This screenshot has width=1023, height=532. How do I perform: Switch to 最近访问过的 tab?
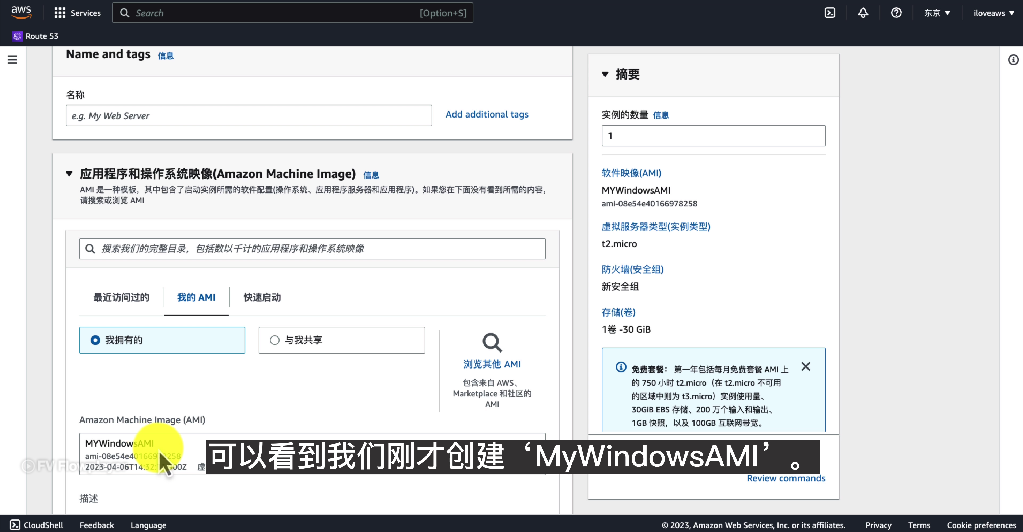(121, 298)
